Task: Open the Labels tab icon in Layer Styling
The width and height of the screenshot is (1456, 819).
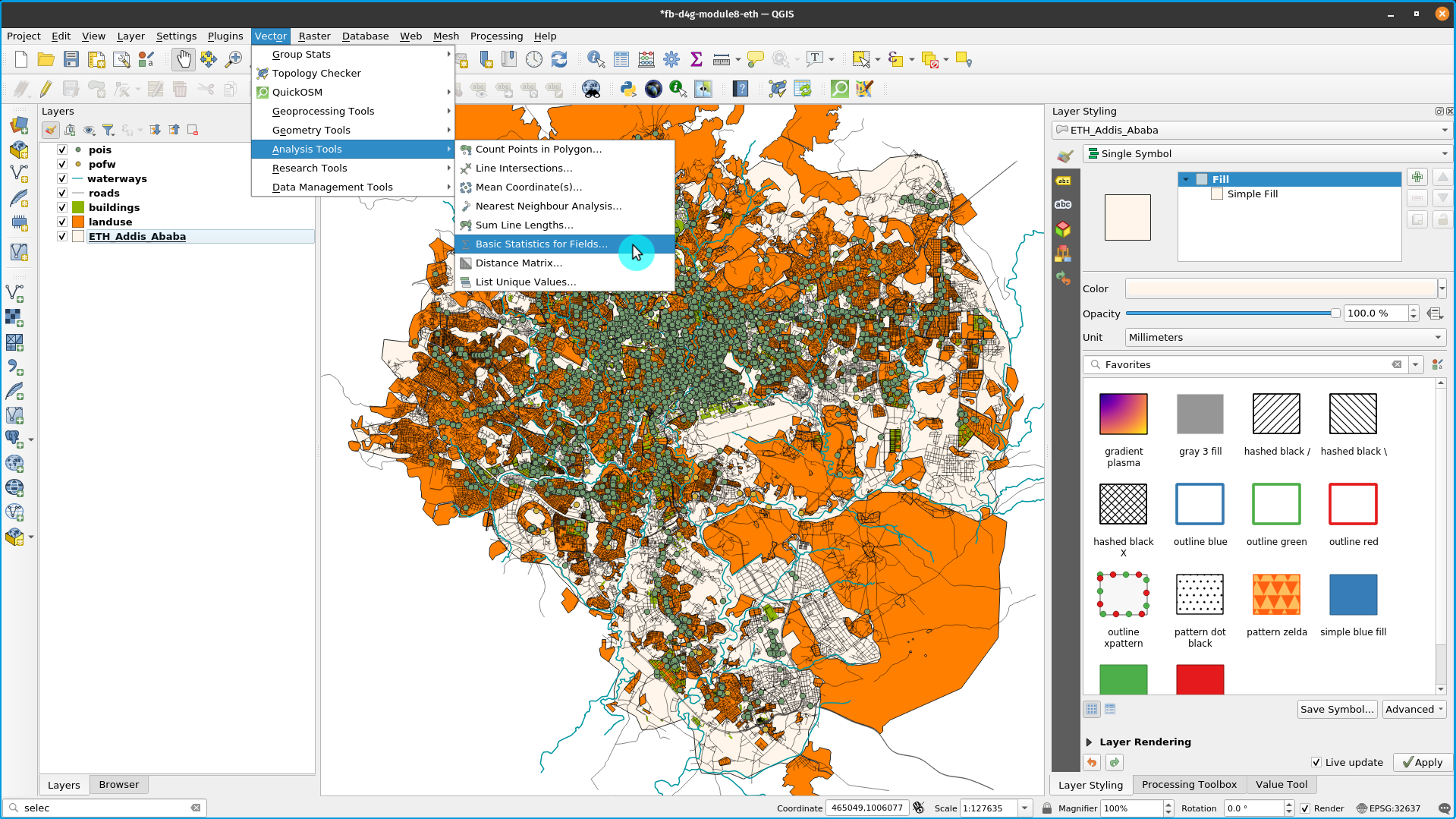Action: (1063, 181)
